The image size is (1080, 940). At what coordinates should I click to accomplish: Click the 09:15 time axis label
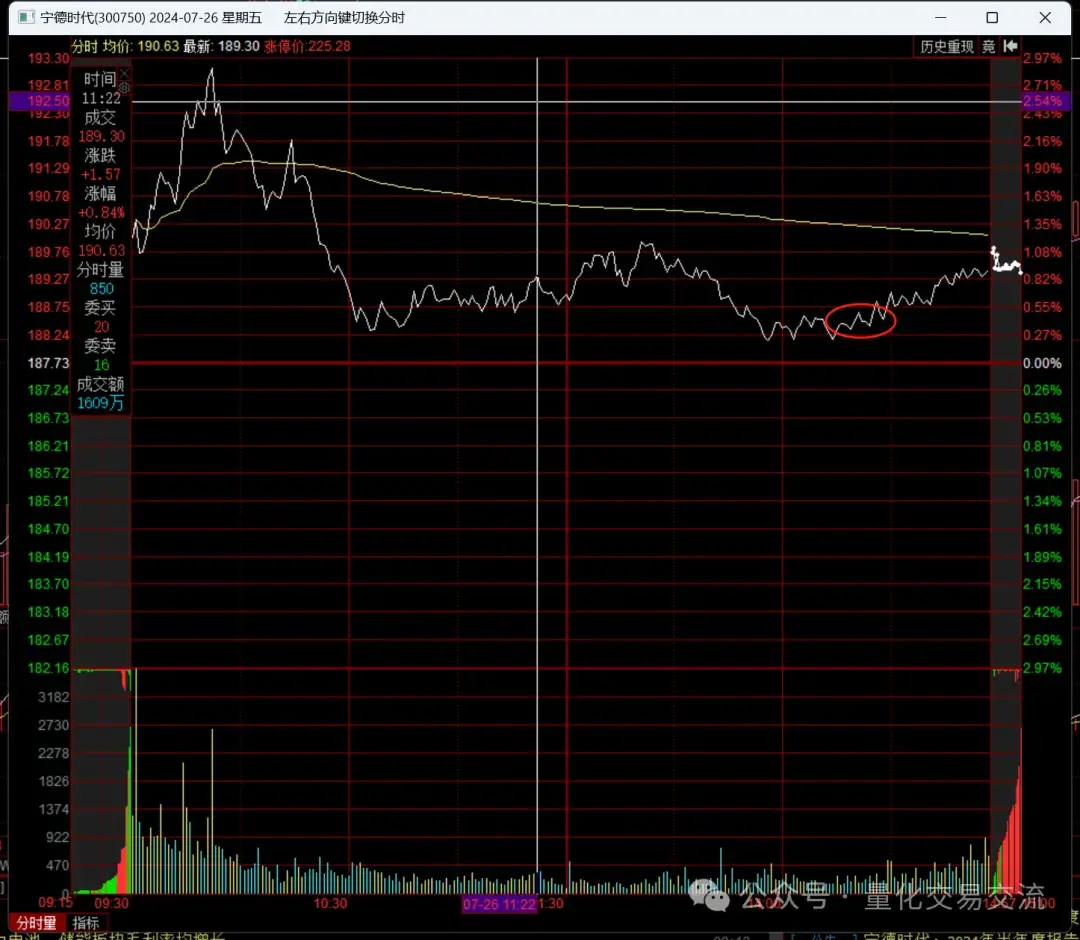(x=56, y=903)
